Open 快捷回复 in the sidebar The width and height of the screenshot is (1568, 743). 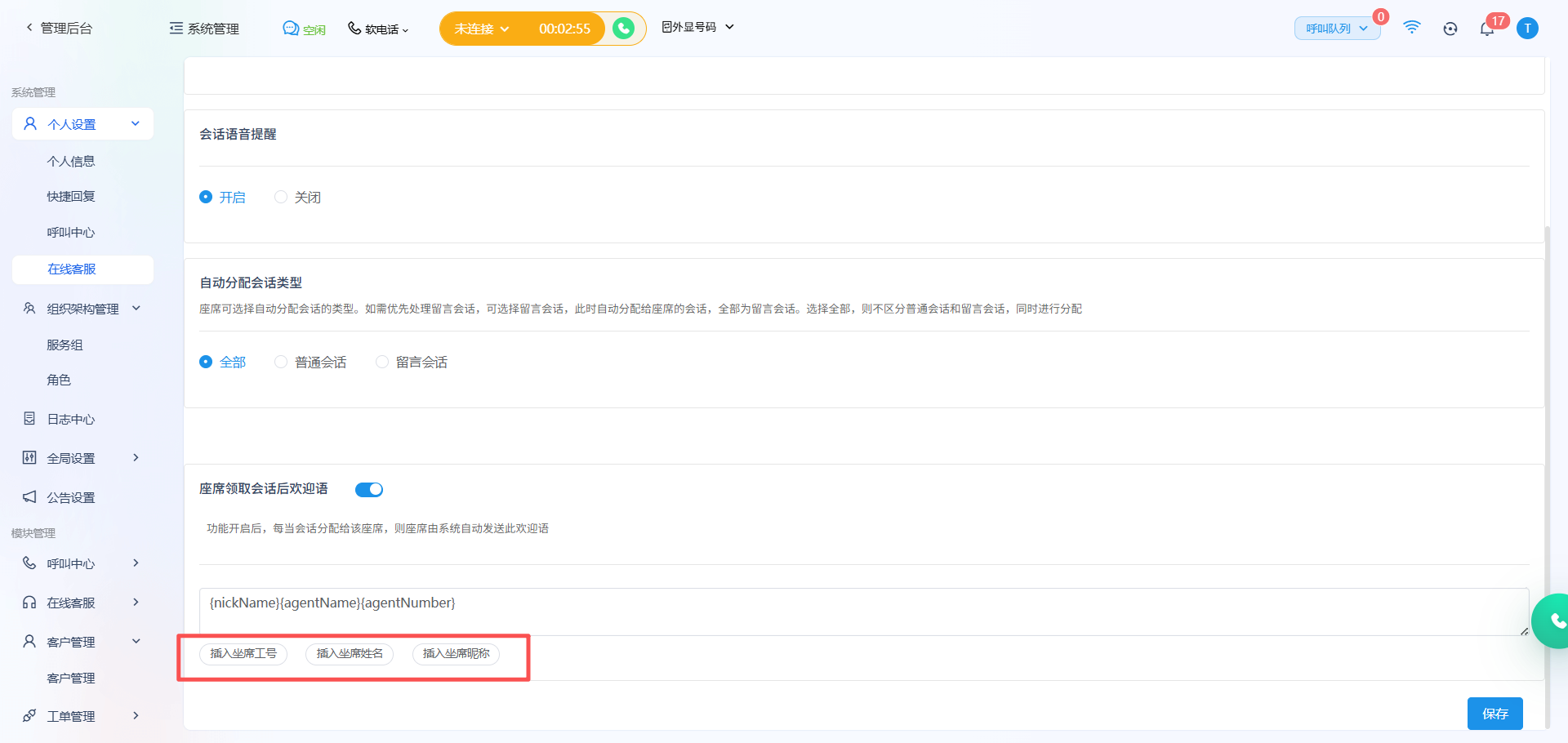click(x=71, y=197)
